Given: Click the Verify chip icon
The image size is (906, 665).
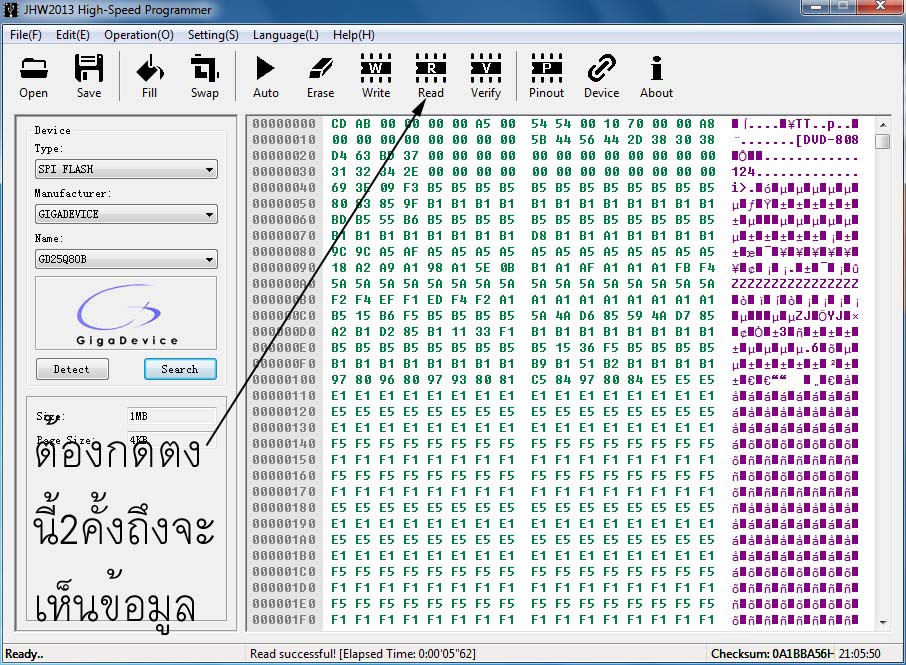Looking at the screenshot, I should (486, 76).
